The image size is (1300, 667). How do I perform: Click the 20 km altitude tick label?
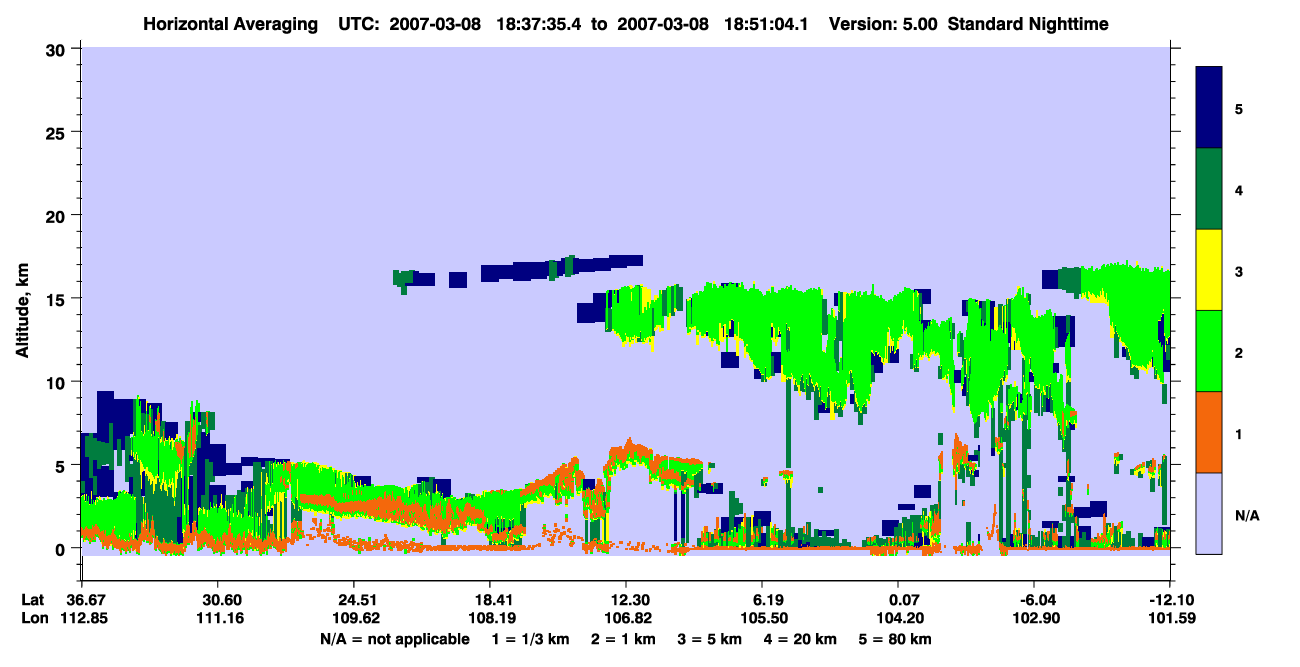[x=58, y=215]
